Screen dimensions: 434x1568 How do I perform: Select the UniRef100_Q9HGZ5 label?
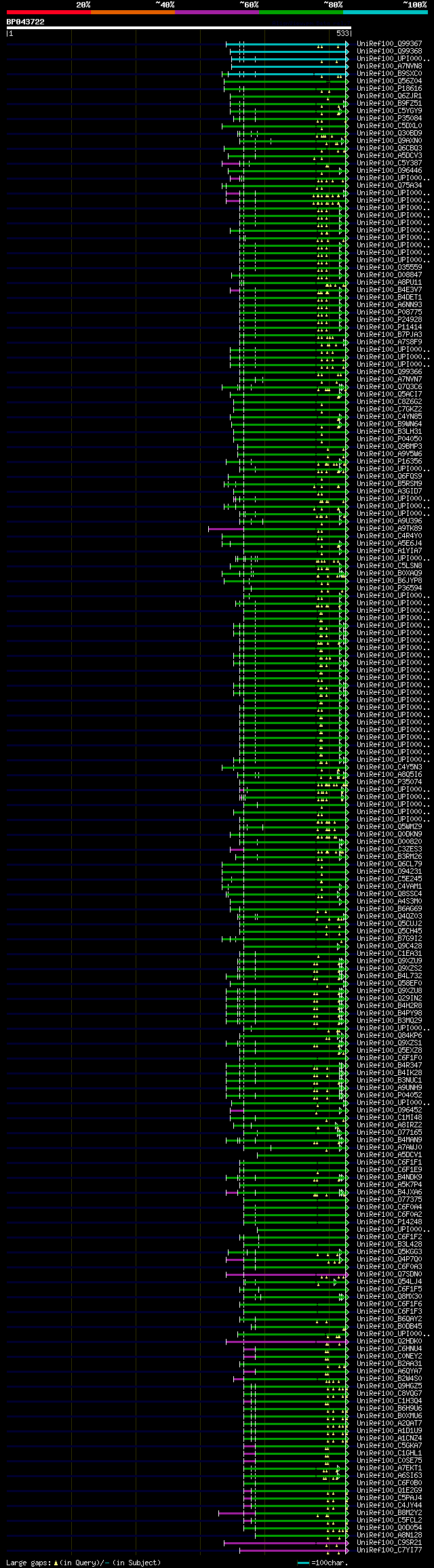pyautogui.click(x=389, y=1386)
